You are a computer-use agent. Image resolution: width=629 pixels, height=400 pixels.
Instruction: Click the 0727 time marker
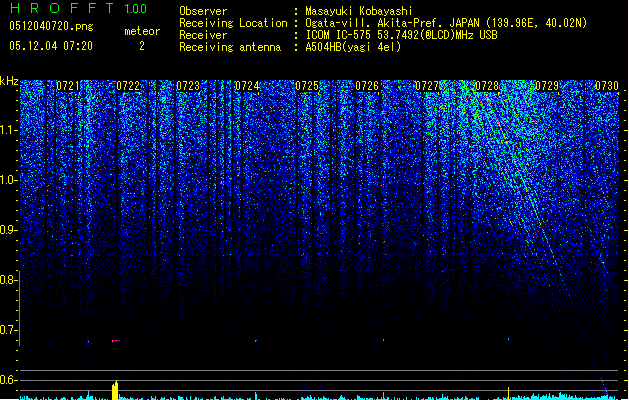(427, 86)
